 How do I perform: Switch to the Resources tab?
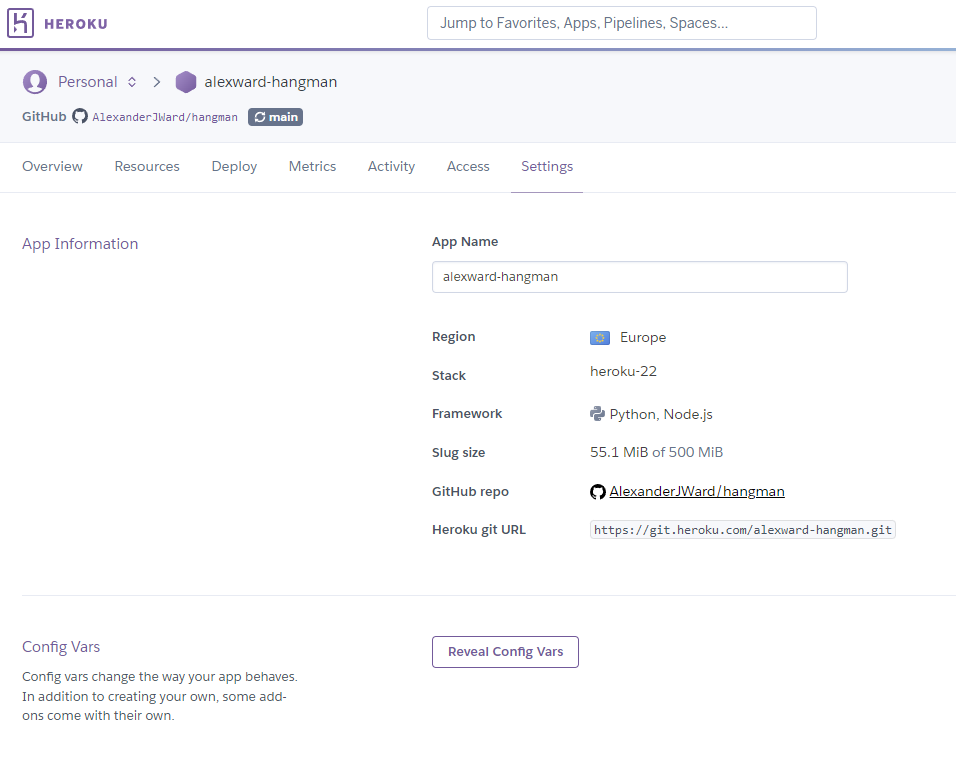pos(147,167)
